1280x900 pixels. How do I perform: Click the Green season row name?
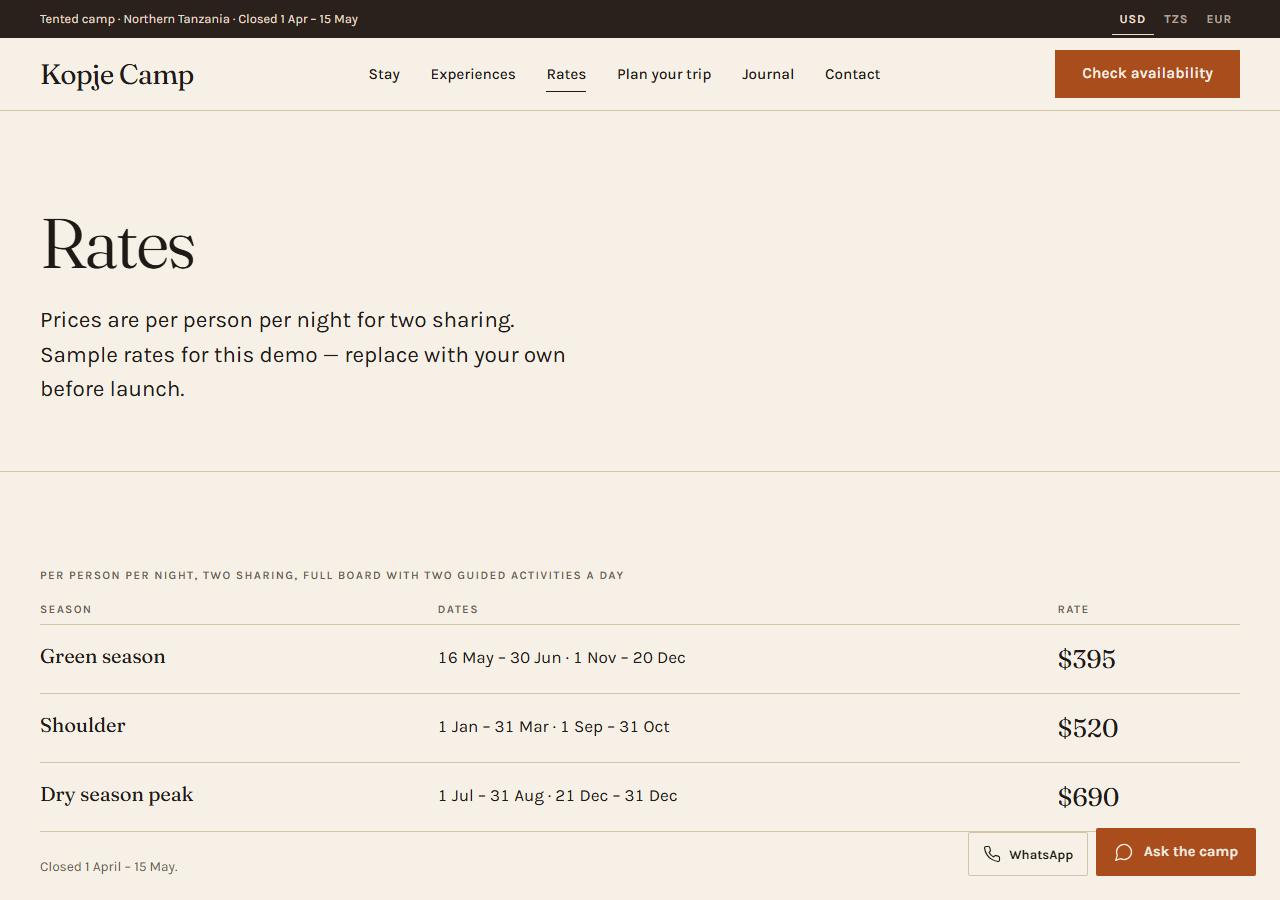pos(103,657)
